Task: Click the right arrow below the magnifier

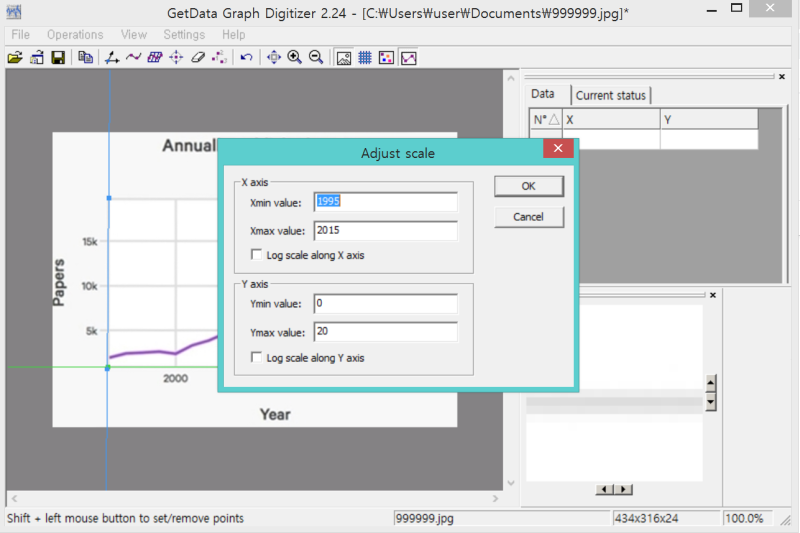Action: click(x=623, y=489)
